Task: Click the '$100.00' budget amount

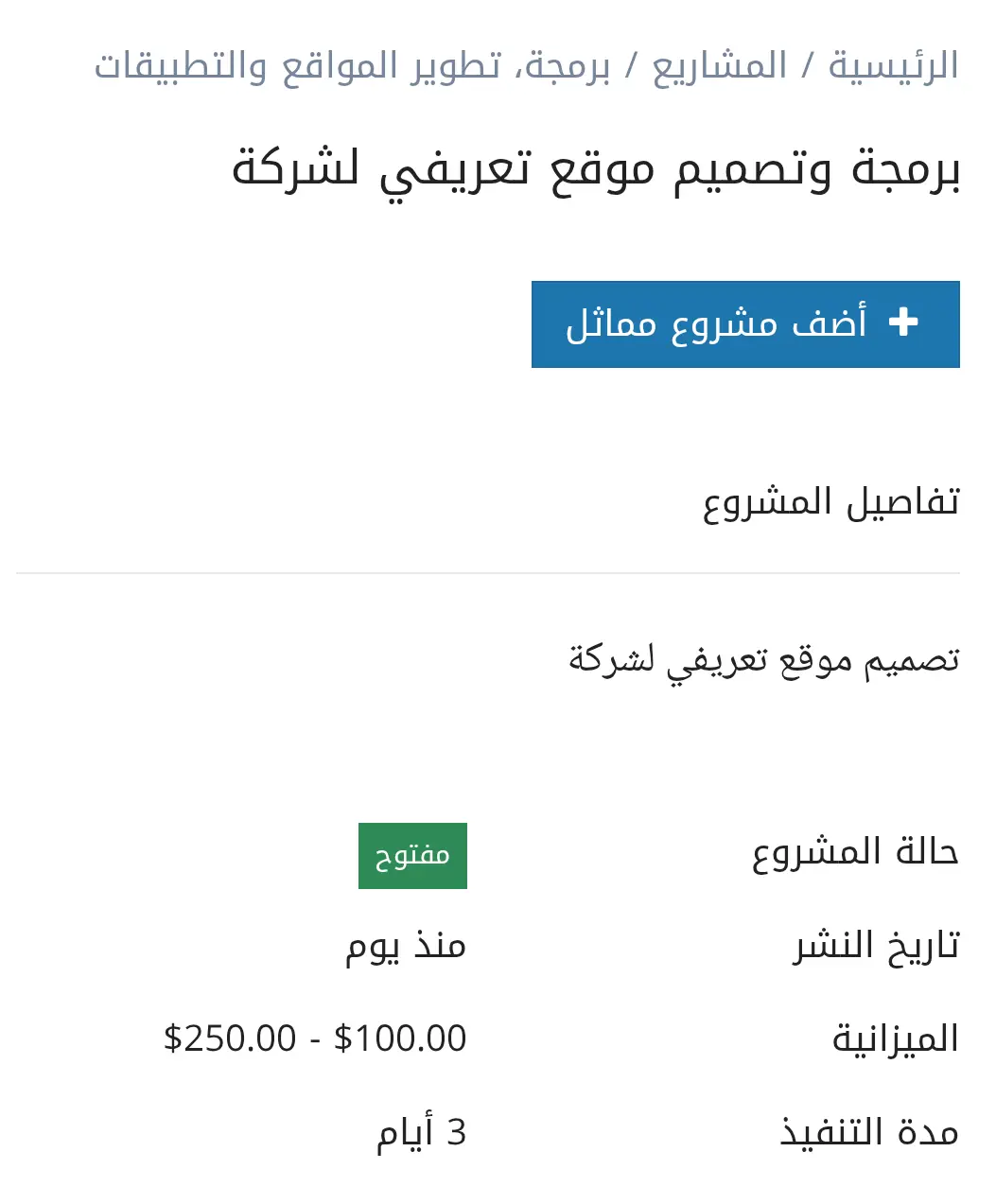Action: pyautogui.click(x=400, y=1038)
